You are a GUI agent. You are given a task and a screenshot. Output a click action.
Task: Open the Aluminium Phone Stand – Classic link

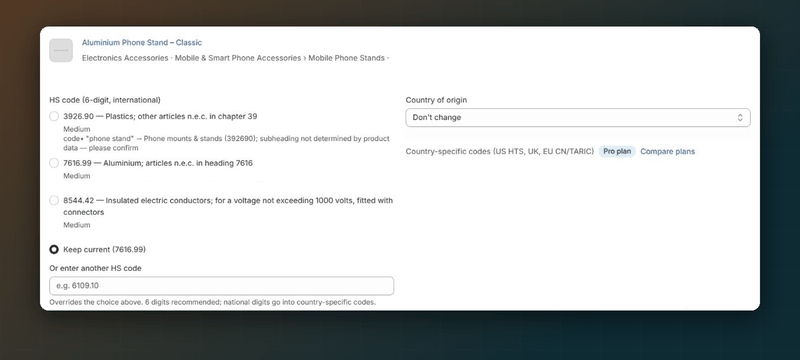(142, 43)
